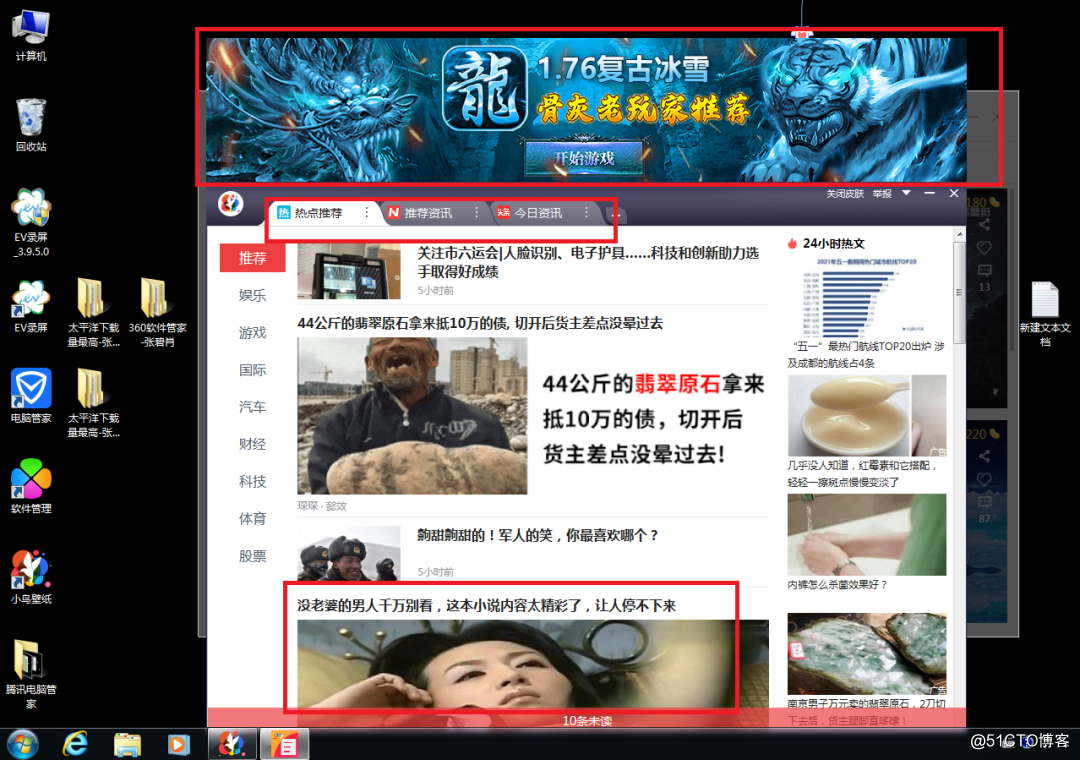This screenshot has height=760, width=1080.
Task: Click the comment icon showing 87
Action: tap(984, 502)
